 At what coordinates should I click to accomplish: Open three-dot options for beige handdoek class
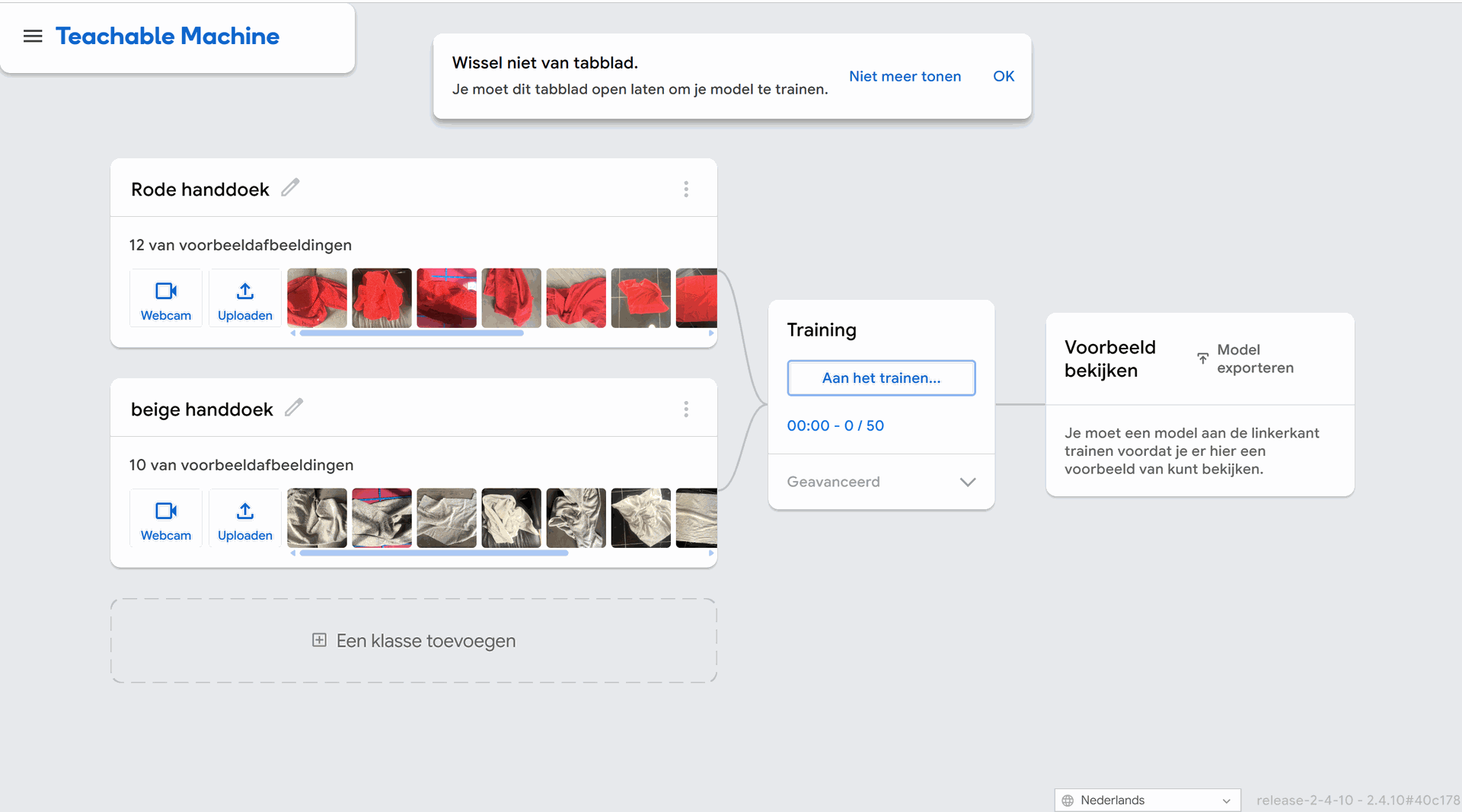686,409
